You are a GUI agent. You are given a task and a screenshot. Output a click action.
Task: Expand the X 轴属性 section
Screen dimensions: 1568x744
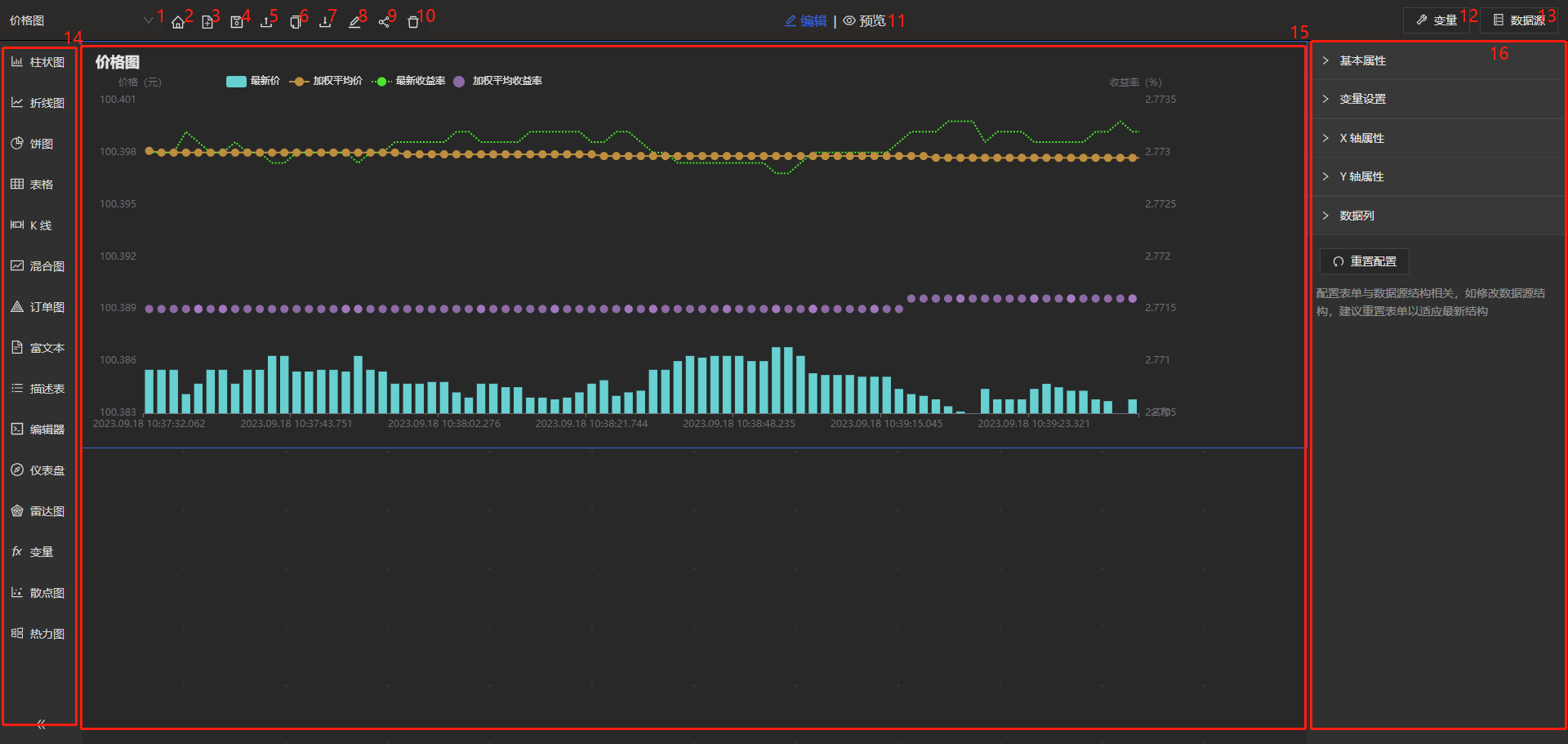(1361, 138)
